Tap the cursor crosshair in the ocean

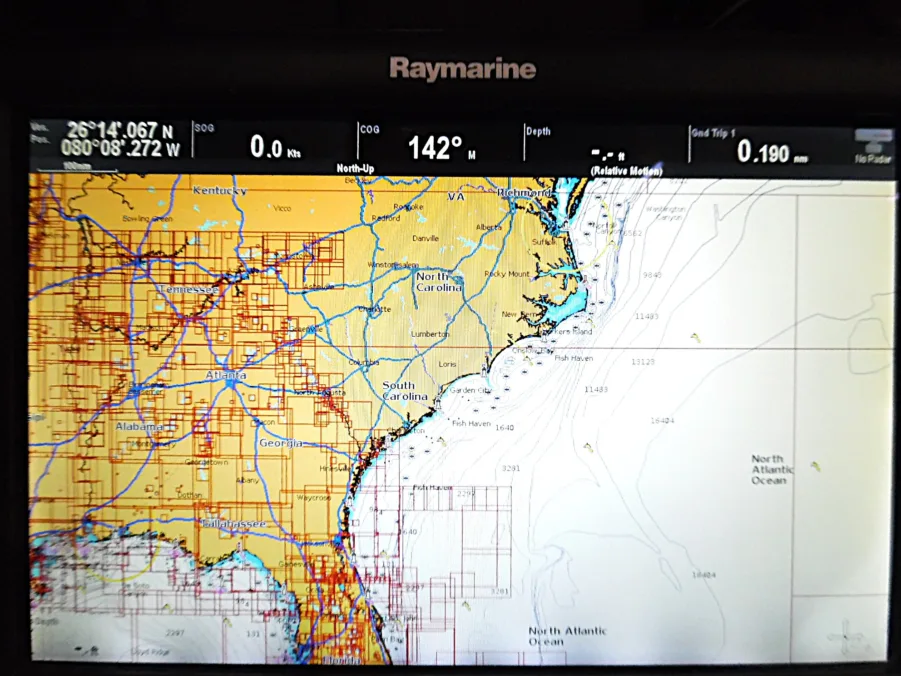(845, 636)
